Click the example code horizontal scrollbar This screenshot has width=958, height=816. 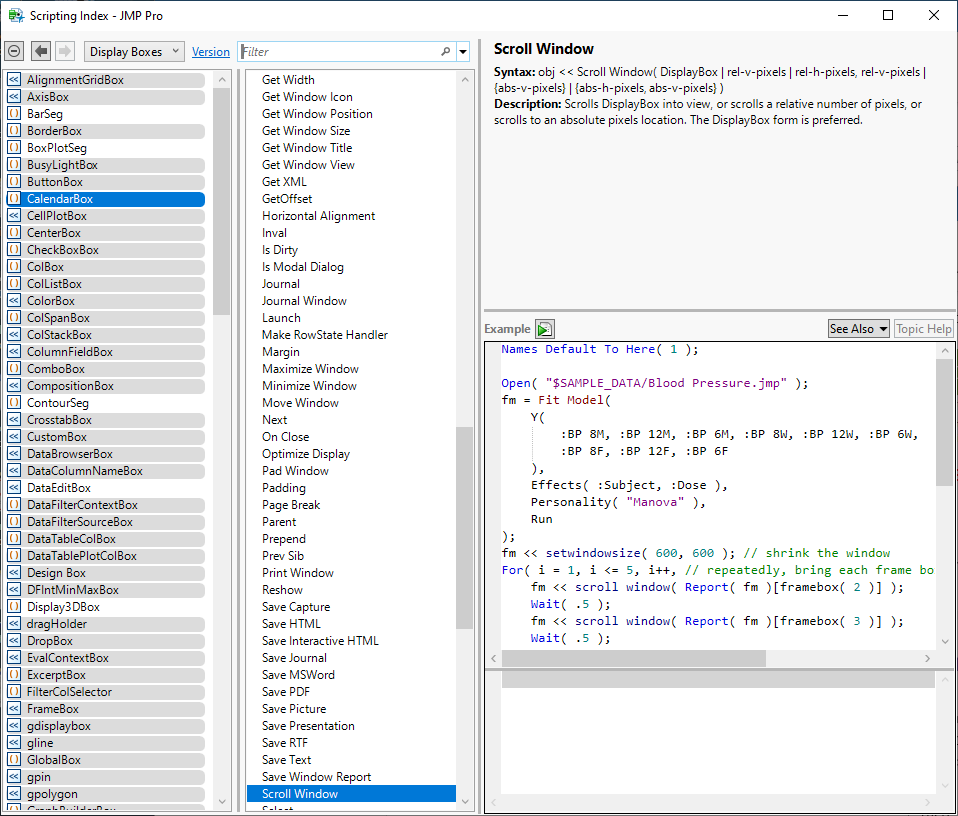click(633, 659)
